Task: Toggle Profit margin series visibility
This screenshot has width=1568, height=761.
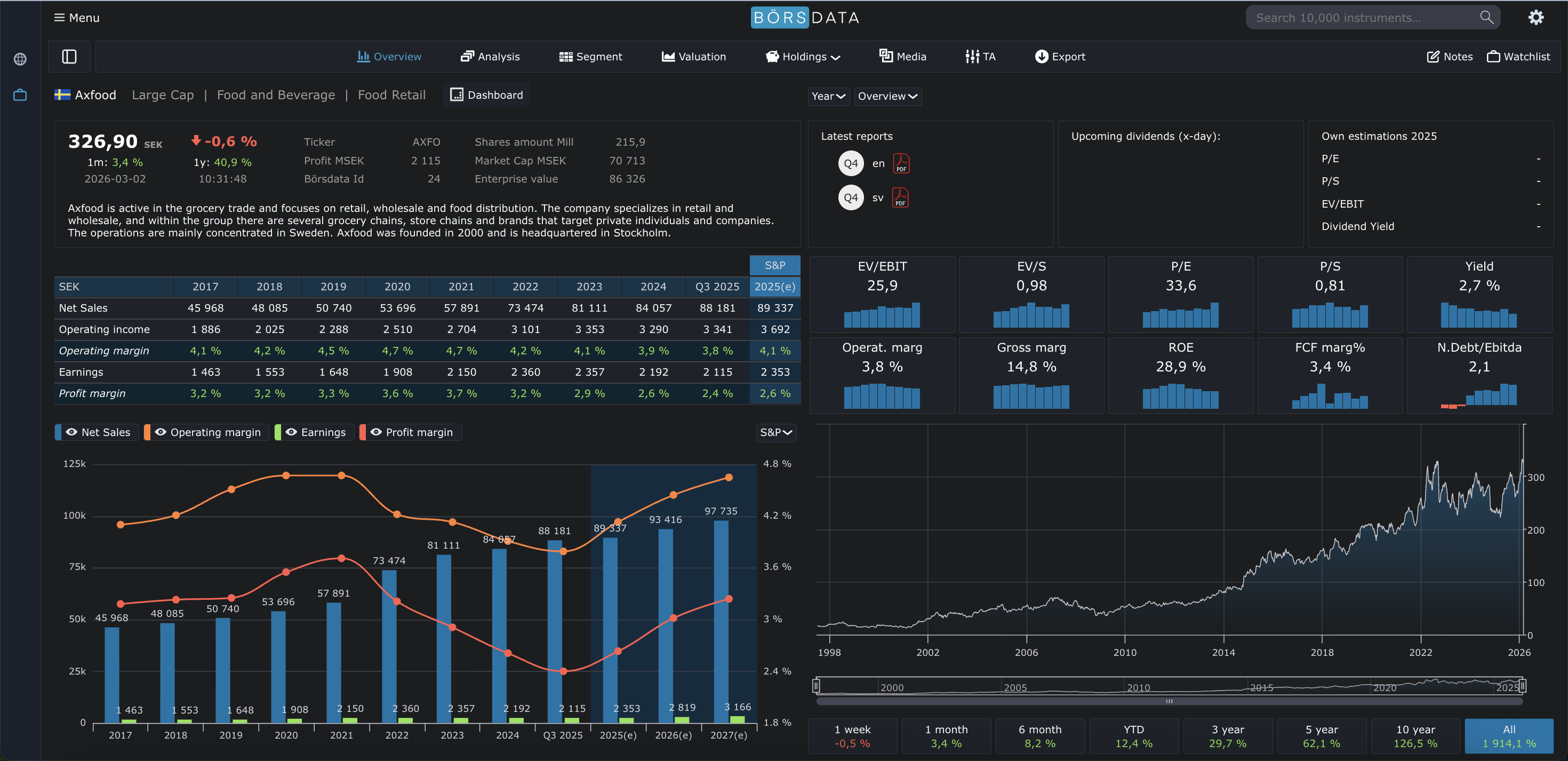Action: point(412,432)
